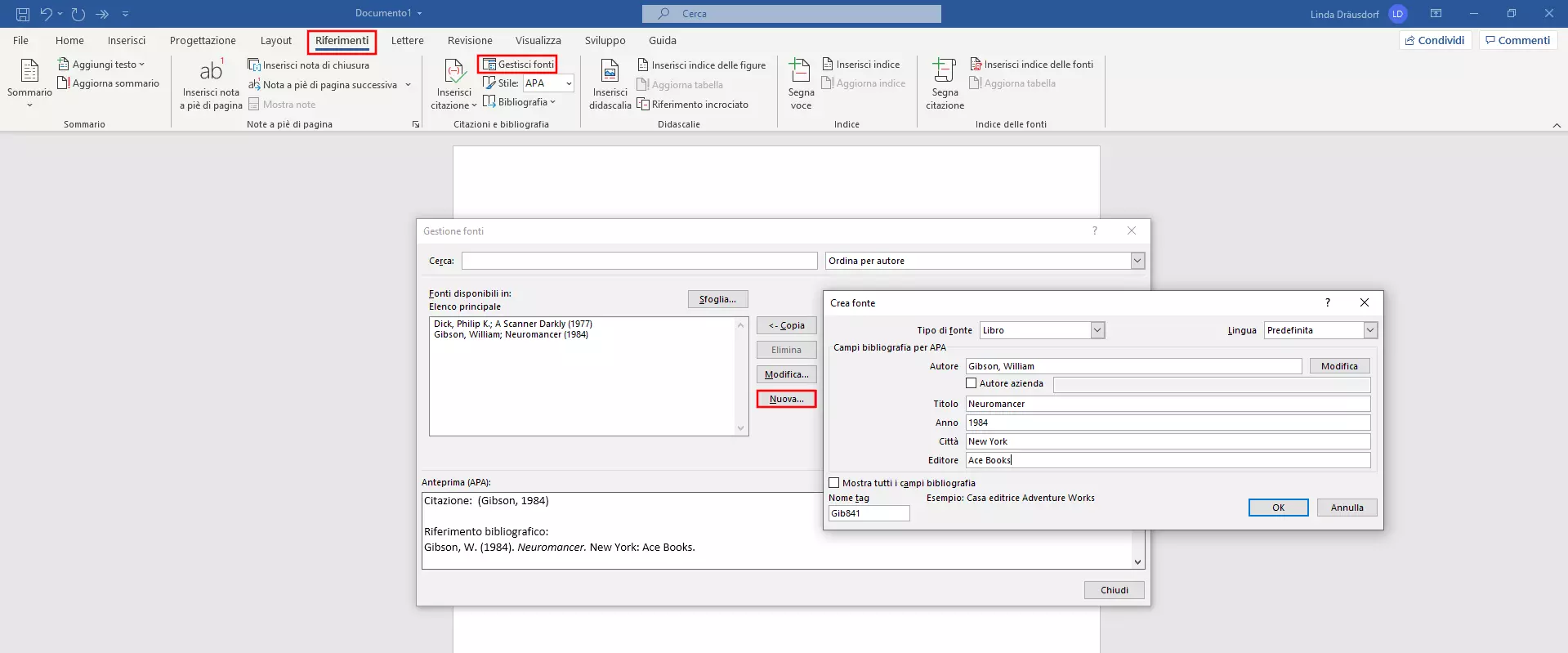The width and height of the screenshot is (1568, 653).
Task: Open help in Crea fonte dialog
Action: click(1328, 302)
